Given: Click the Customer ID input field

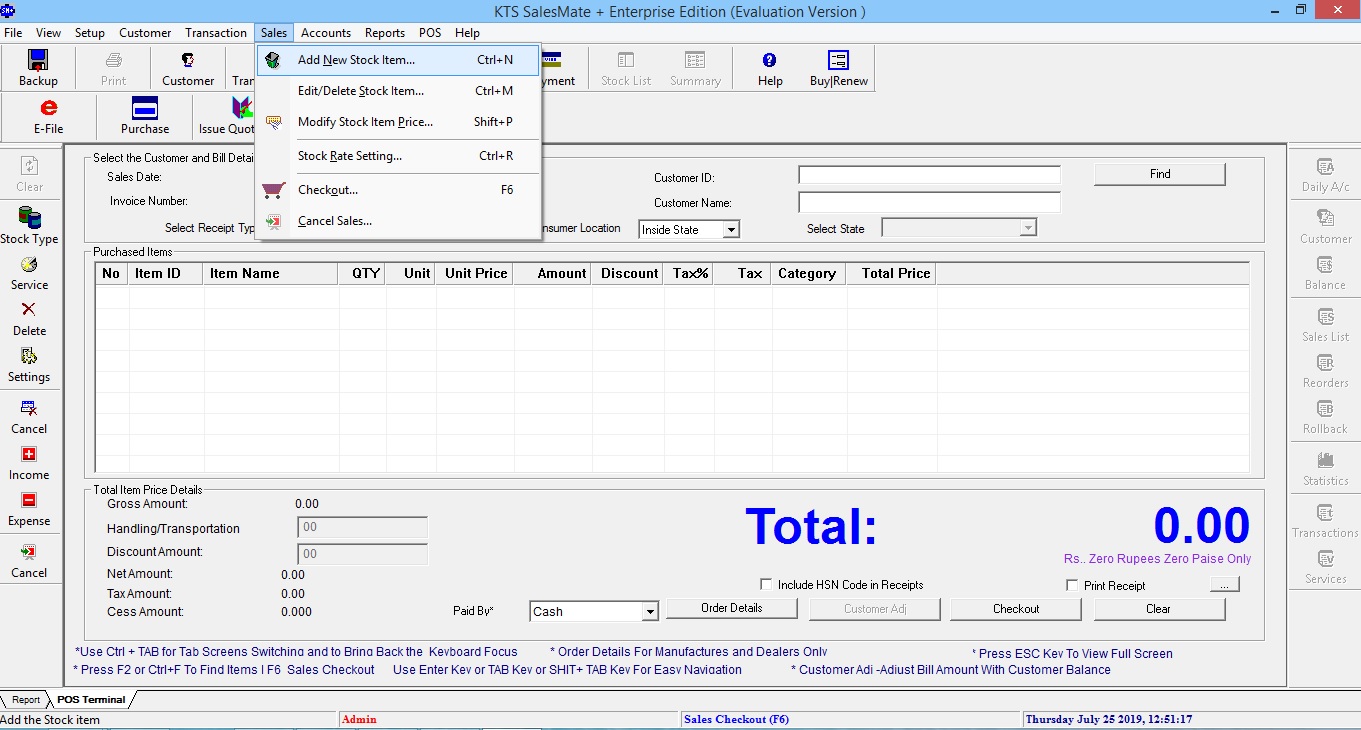Looking at the screenshot, I should [x=929, y=176].
